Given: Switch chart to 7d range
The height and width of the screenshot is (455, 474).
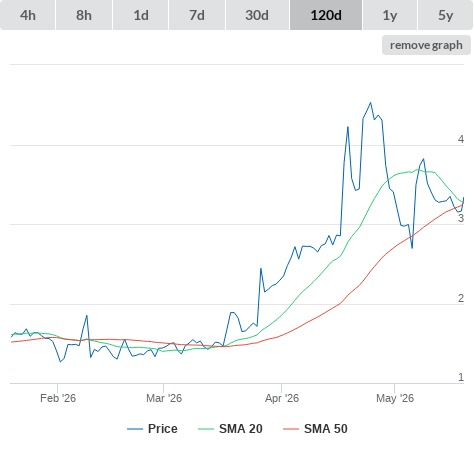Looking at the screenshot, I should (197, 15).
